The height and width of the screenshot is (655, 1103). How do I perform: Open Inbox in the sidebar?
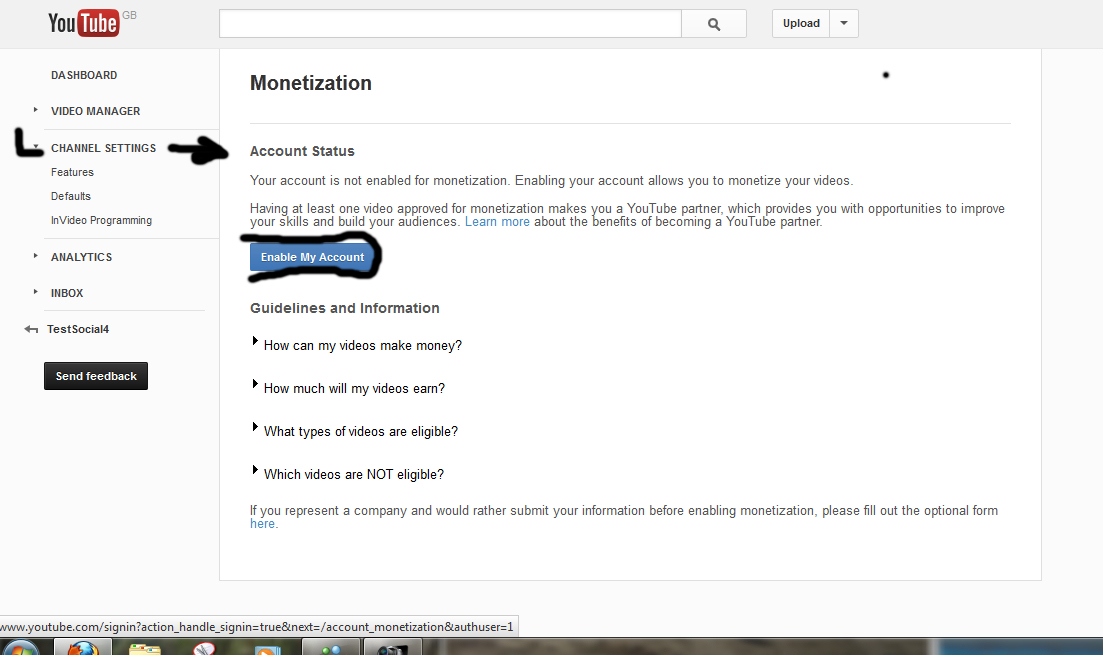click(67, 293)
